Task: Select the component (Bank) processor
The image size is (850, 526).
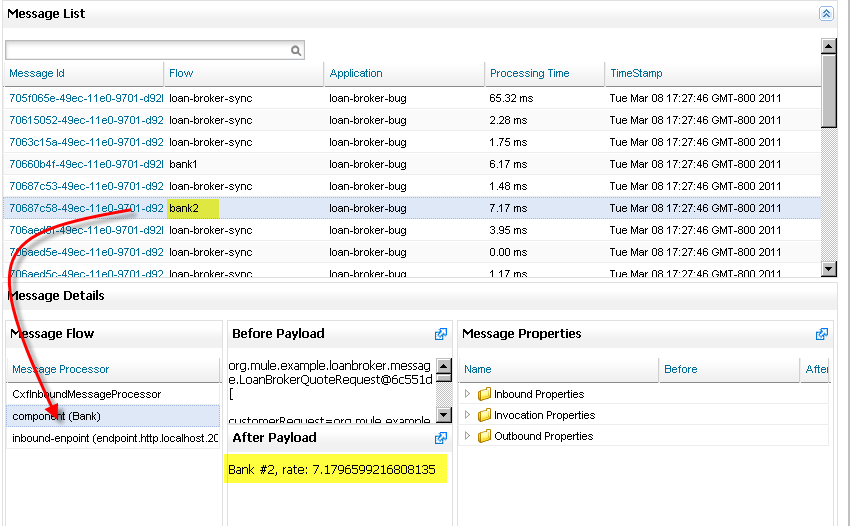Action: coord(56,416)
